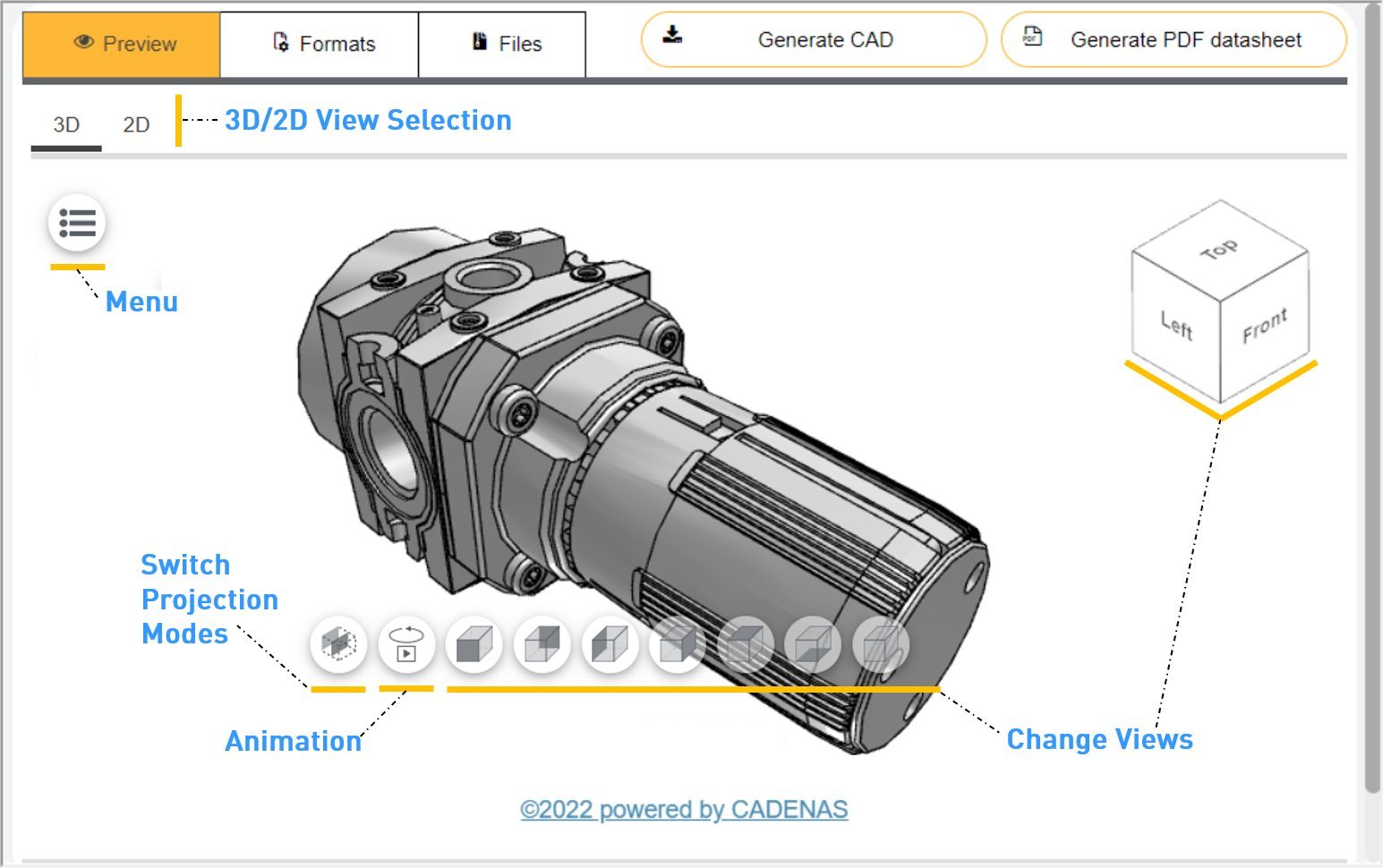This screenshot has width=1383, height=868.
Task: Click the Front face of the orientation cube
Action: pos(1265,324)
